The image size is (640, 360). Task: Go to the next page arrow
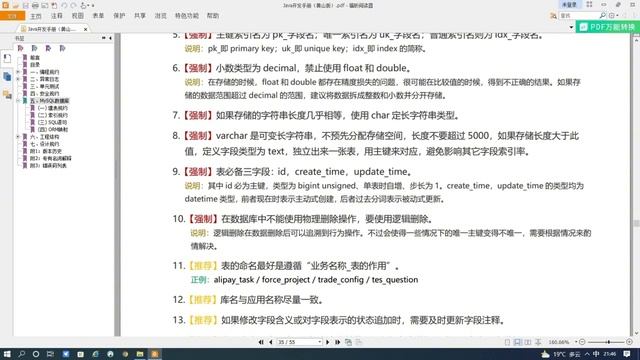pos(327,342)
